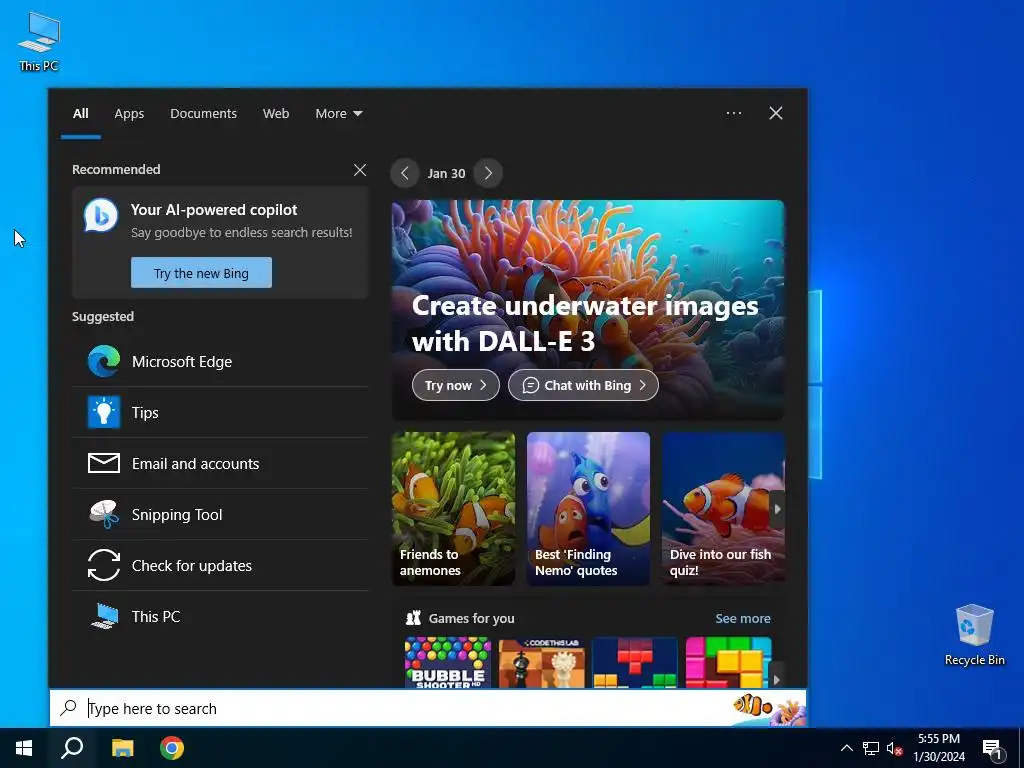1024x768 pixels.
Task: Open File Explorer from taskbar
Action: point(122,748)
